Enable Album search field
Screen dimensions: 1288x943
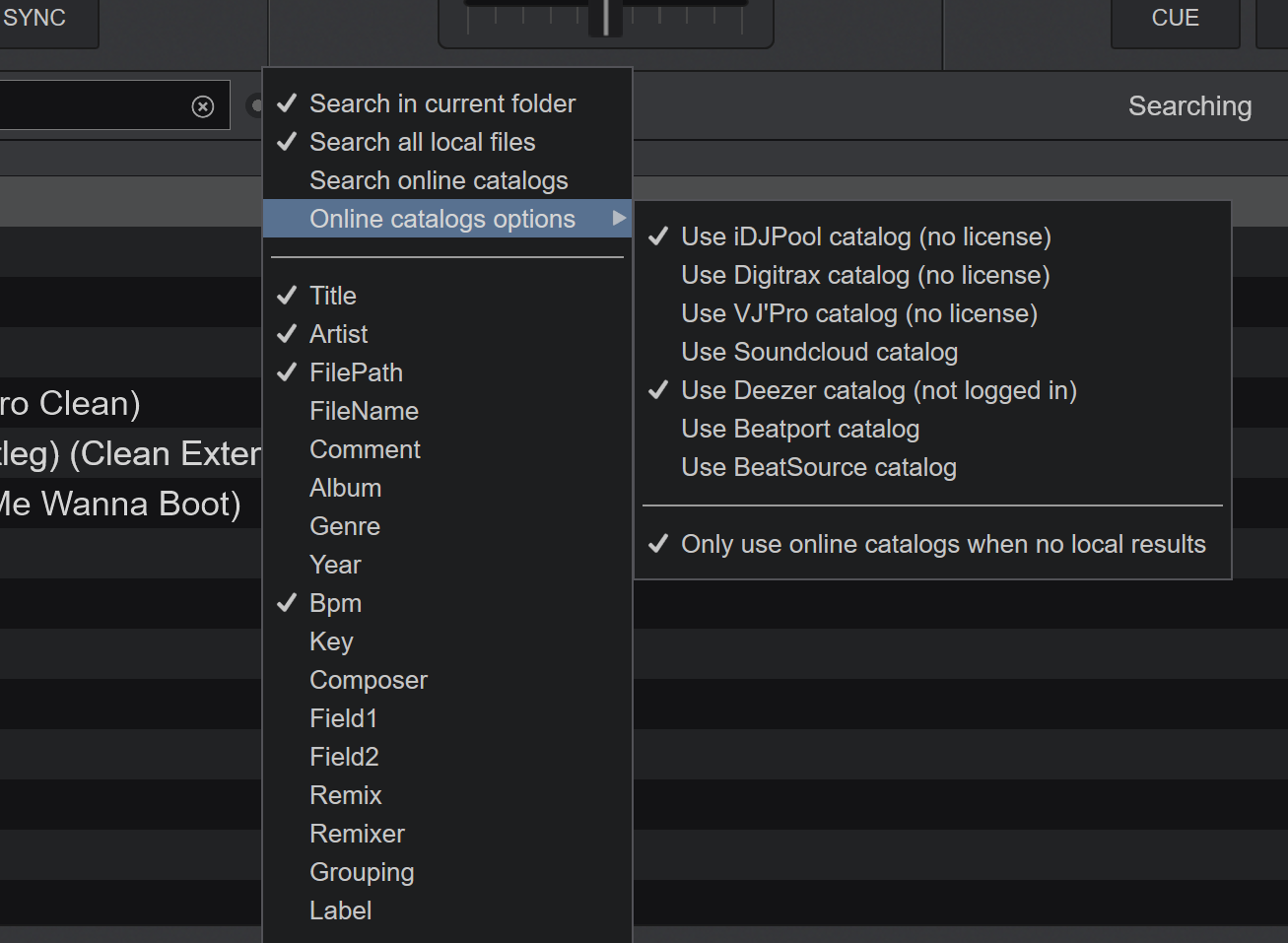coord(447,488)
